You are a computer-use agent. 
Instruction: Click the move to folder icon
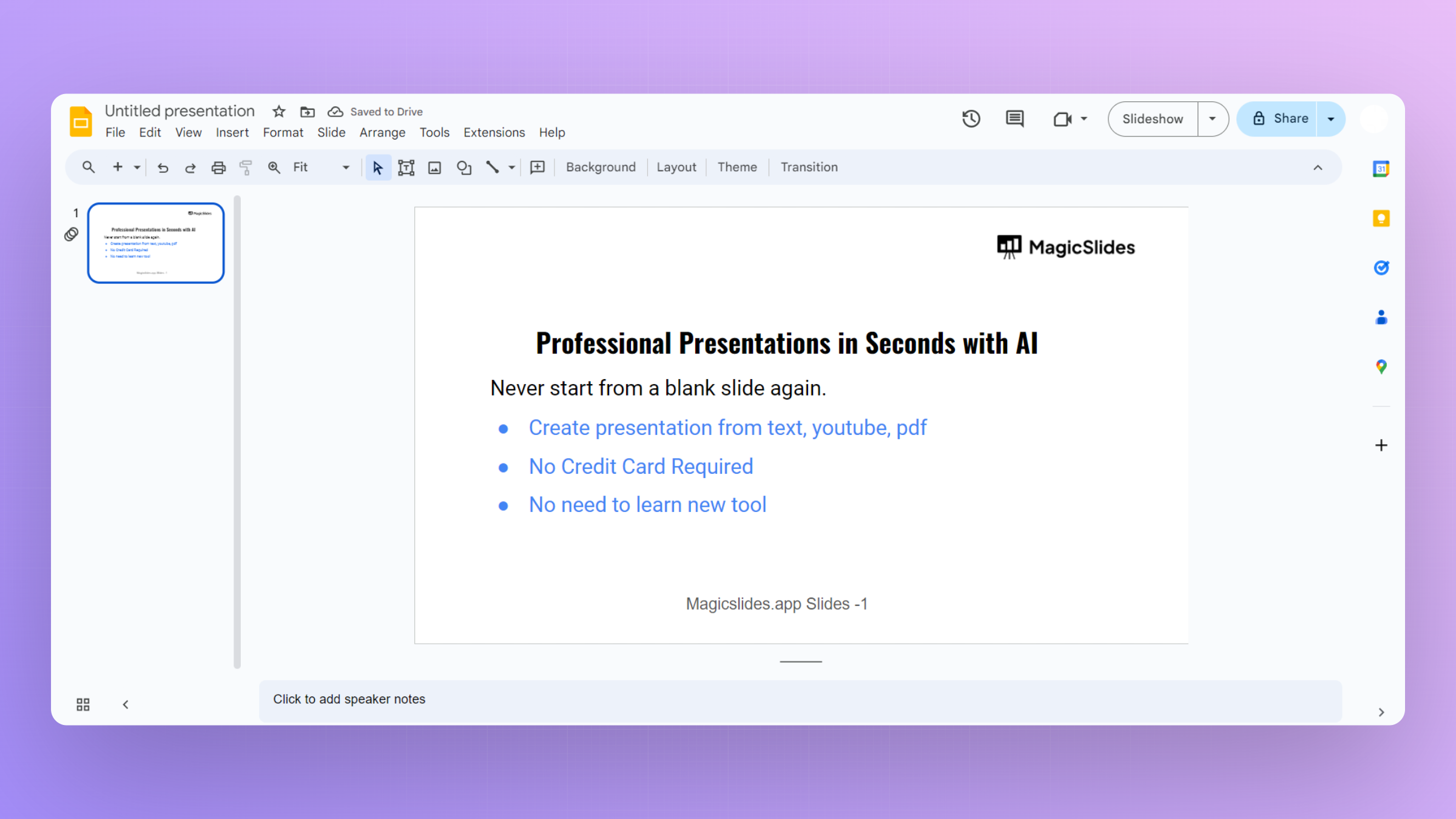click(308, 112)
